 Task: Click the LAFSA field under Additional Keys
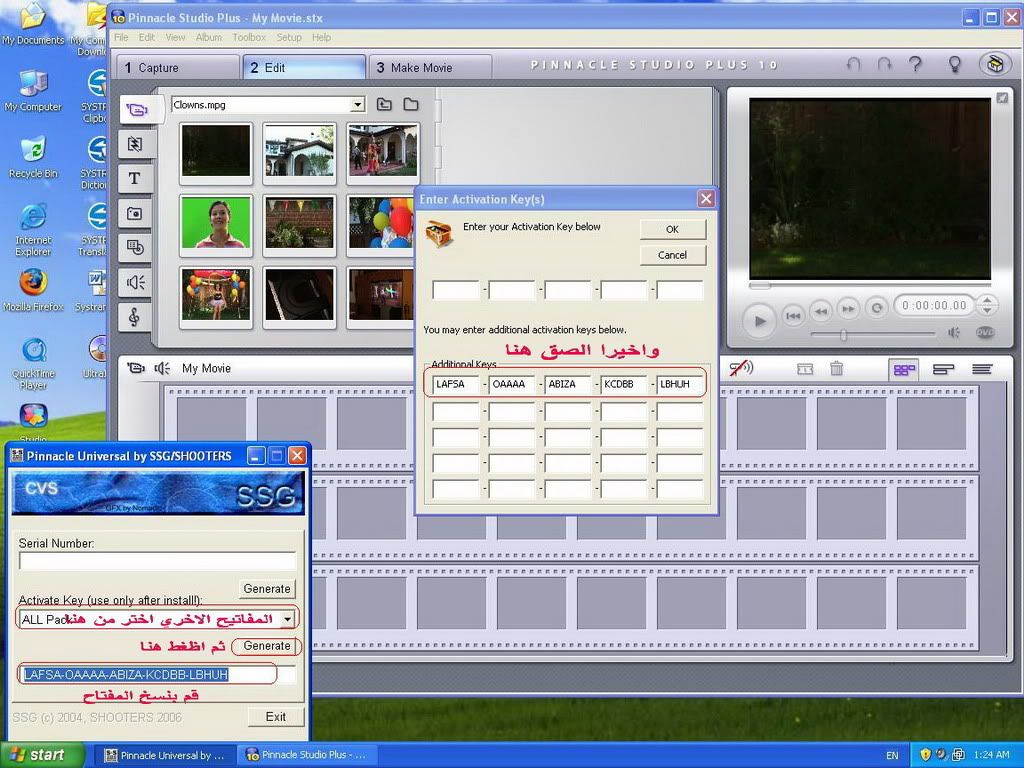456,384
